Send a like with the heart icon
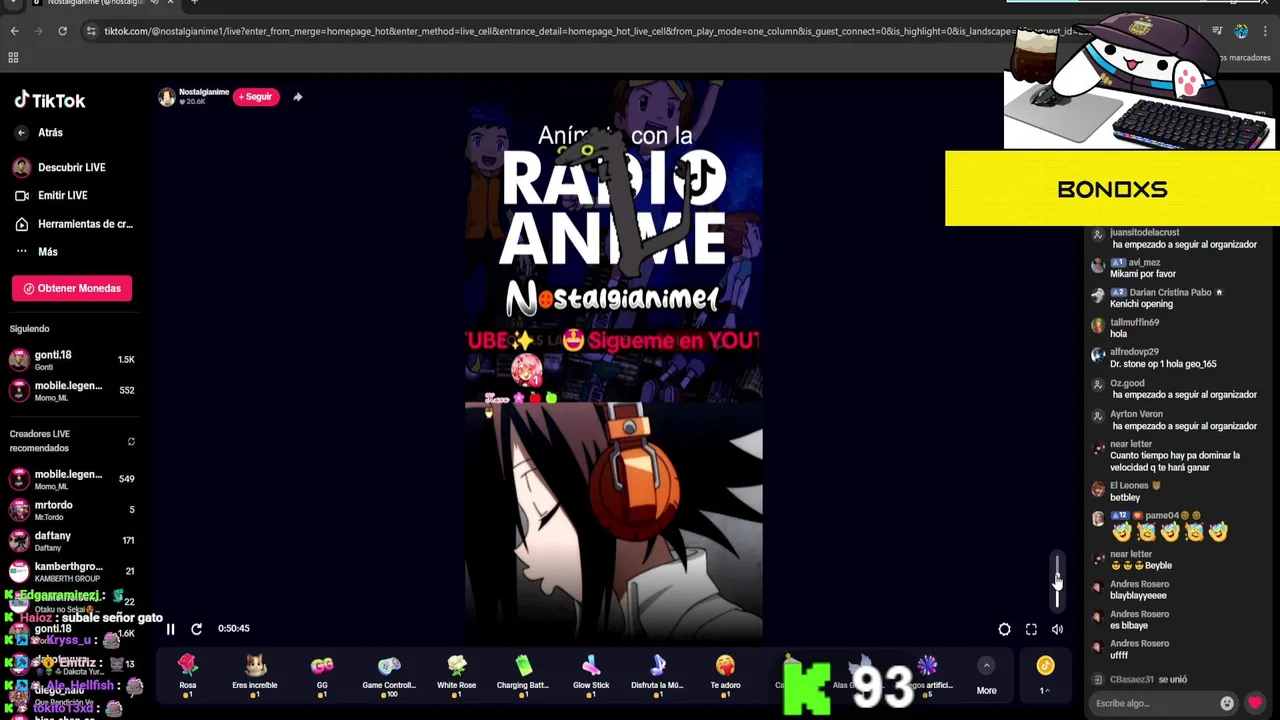Screen dimensions: 1280x720 click(1255, 703)
